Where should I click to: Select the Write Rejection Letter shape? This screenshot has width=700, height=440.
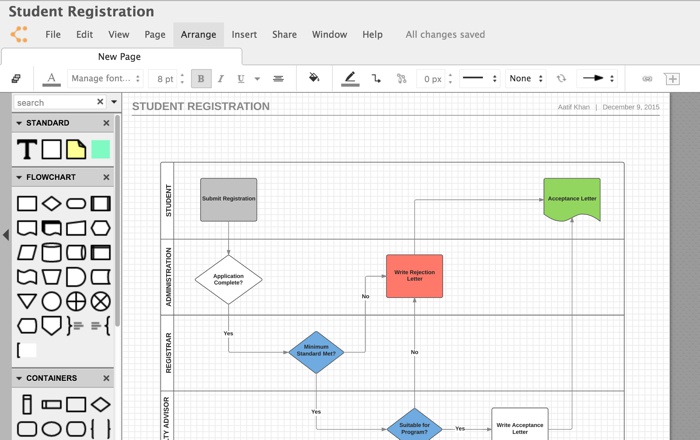(x=414, y=276)
